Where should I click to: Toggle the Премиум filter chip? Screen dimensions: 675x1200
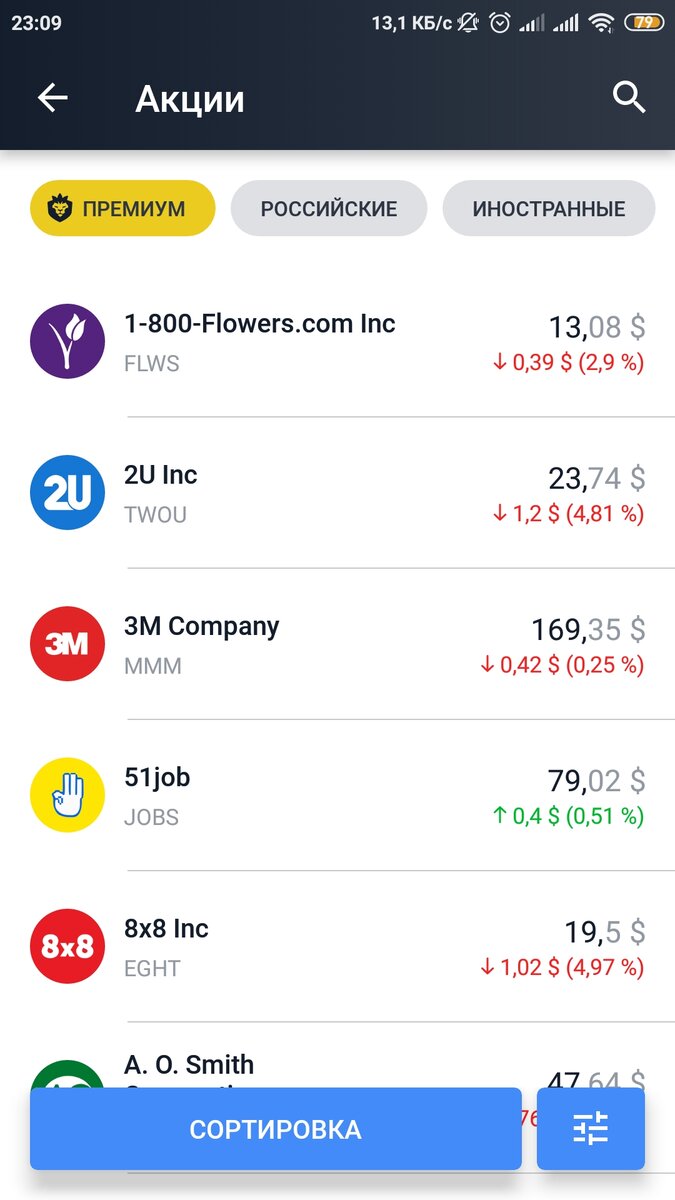[x=123, y=209]
